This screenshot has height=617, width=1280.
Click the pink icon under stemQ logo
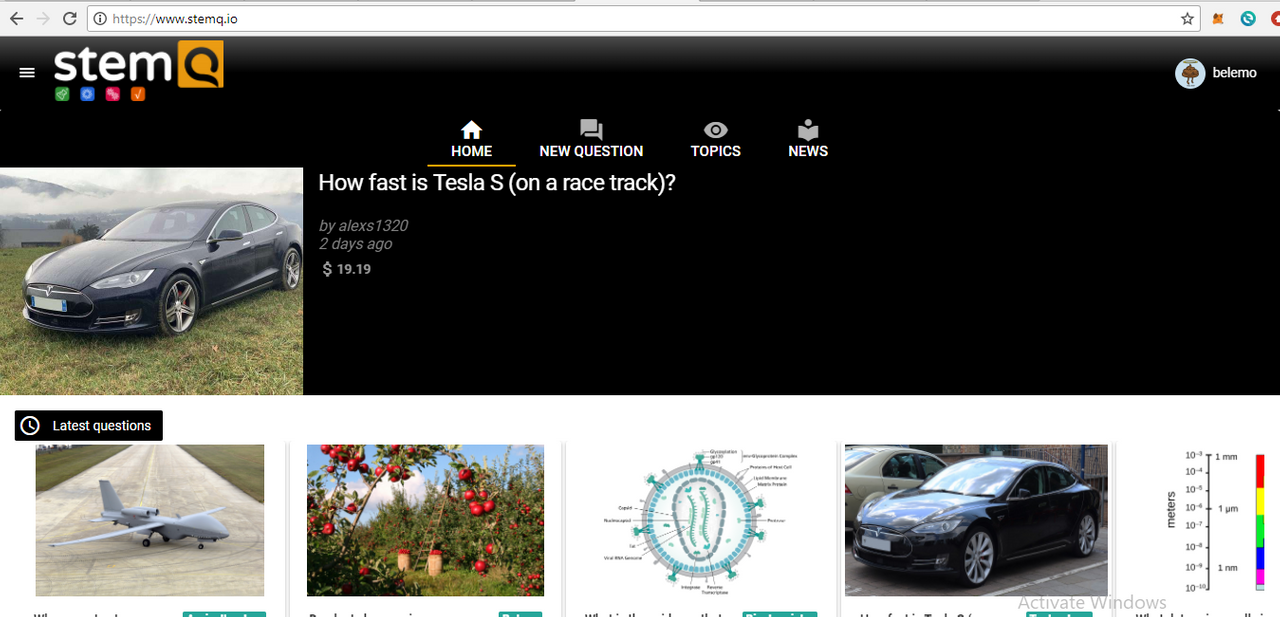click(x=113, y=94)
